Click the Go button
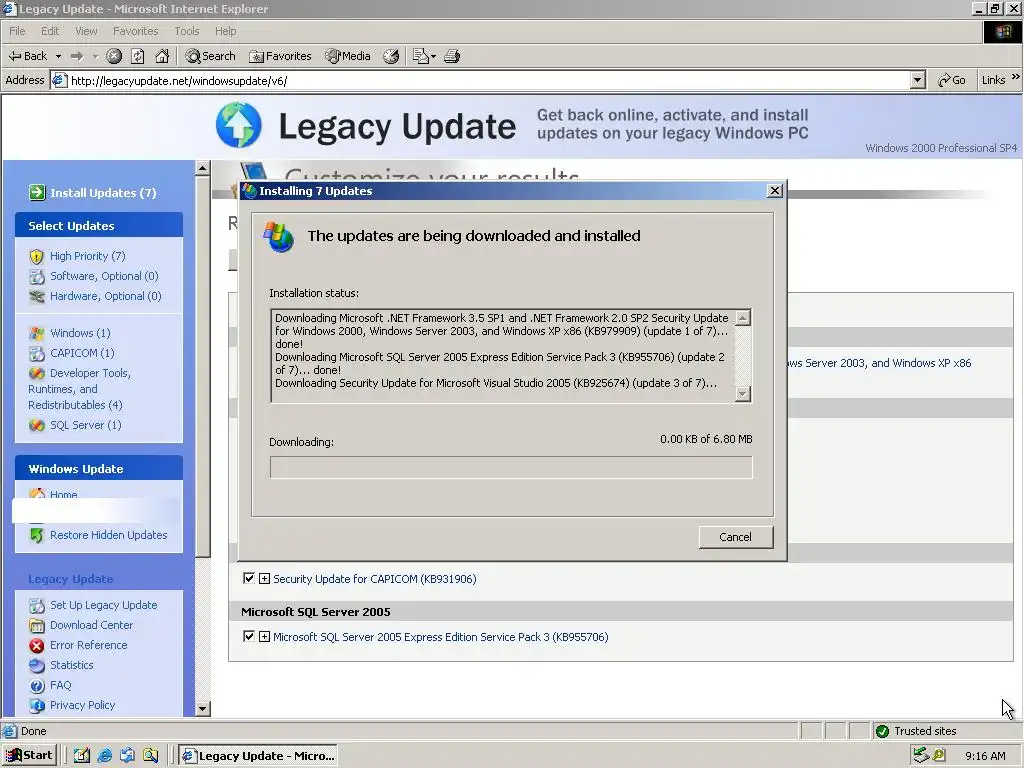 pos(952,80)
